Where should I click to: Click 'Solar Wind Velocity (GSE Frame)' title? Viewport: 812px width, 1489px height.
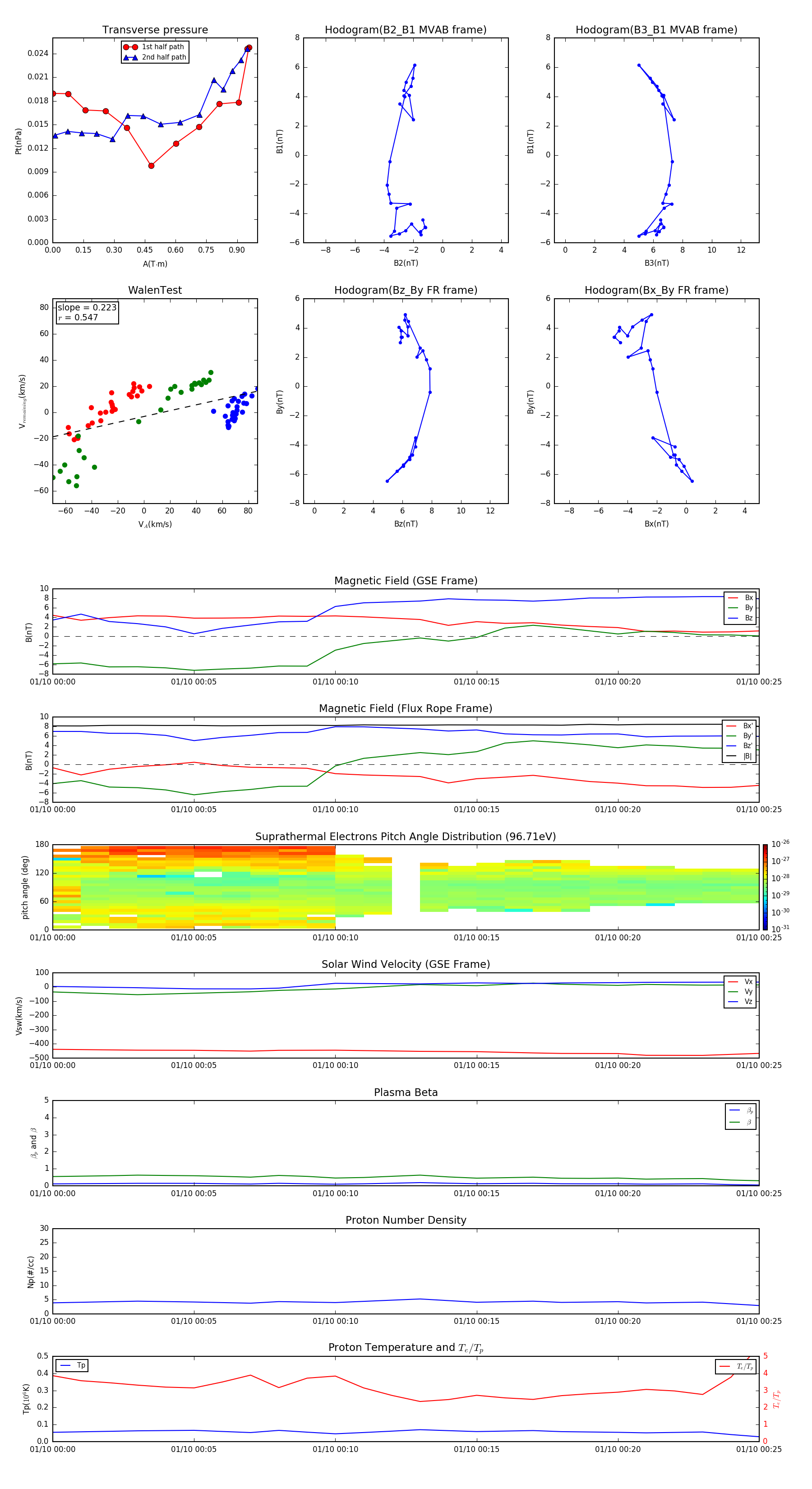[406, 965]
